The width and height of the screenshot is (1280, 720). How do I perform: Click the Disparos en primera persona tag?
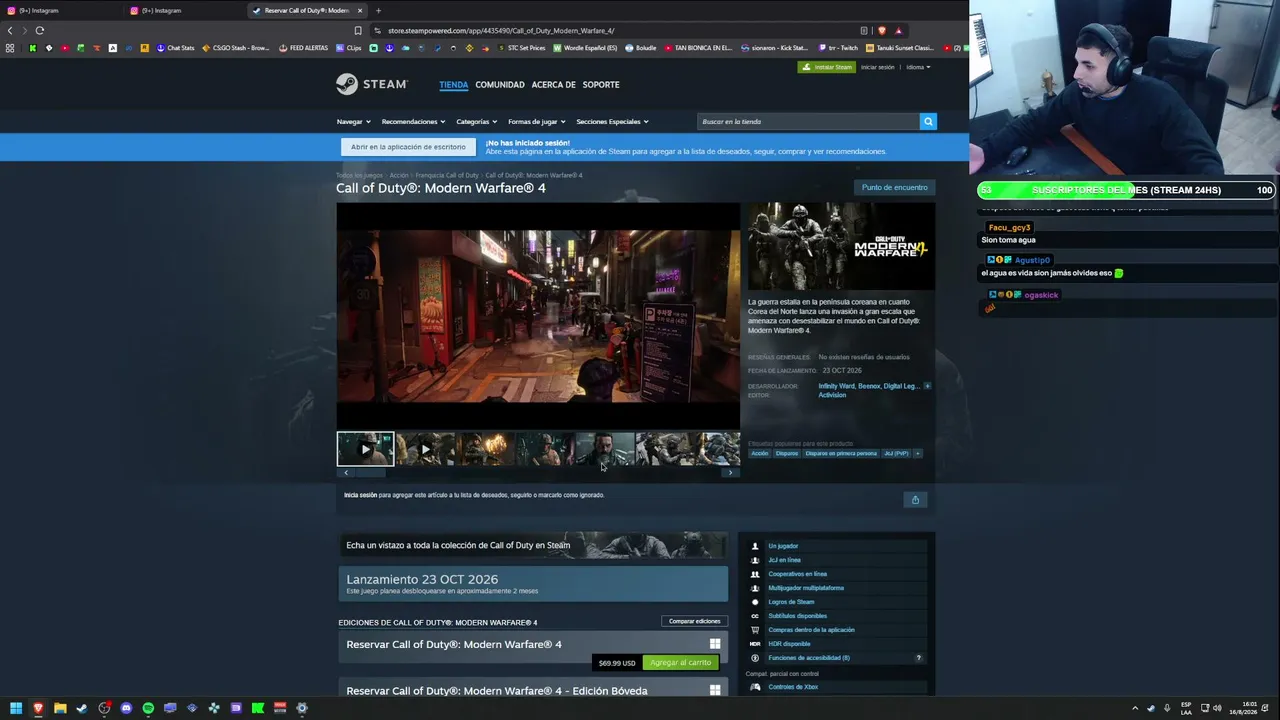841,453
